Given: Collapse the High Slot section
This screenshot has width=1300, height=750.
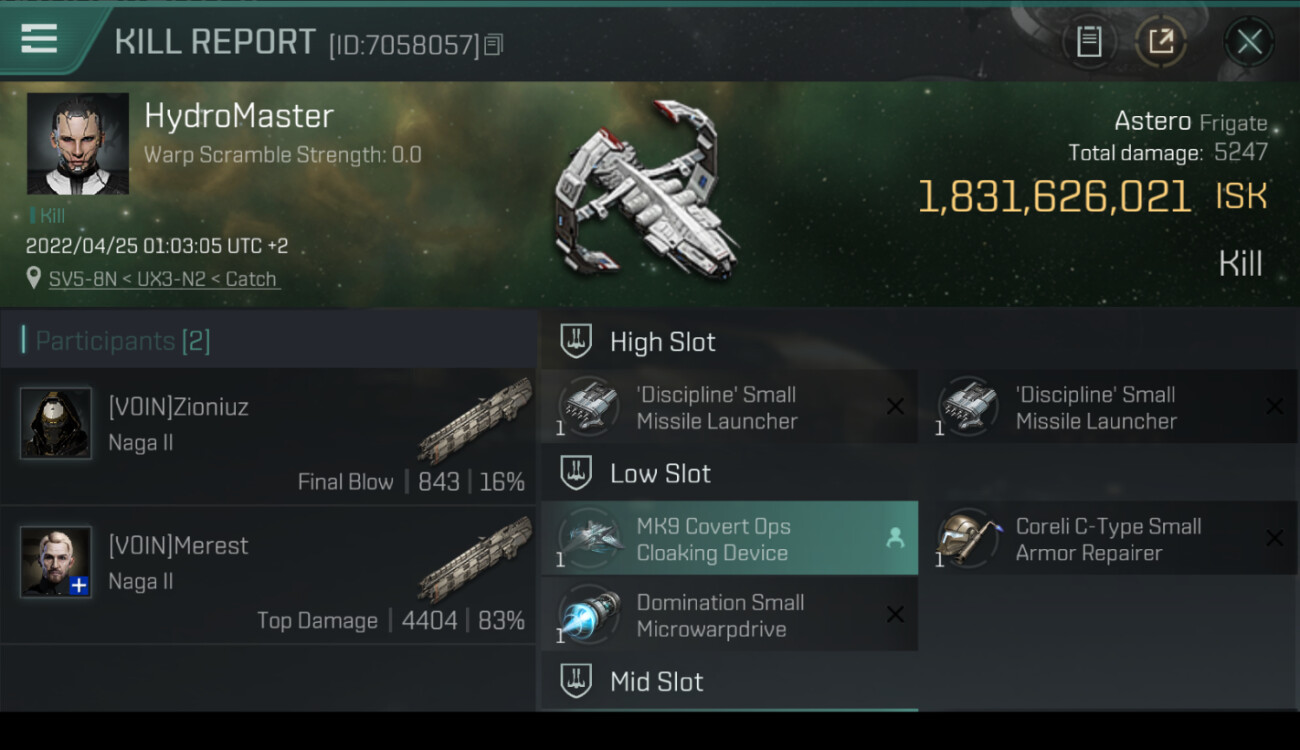Looking at the screenshot, I should (x=920, y=342).
